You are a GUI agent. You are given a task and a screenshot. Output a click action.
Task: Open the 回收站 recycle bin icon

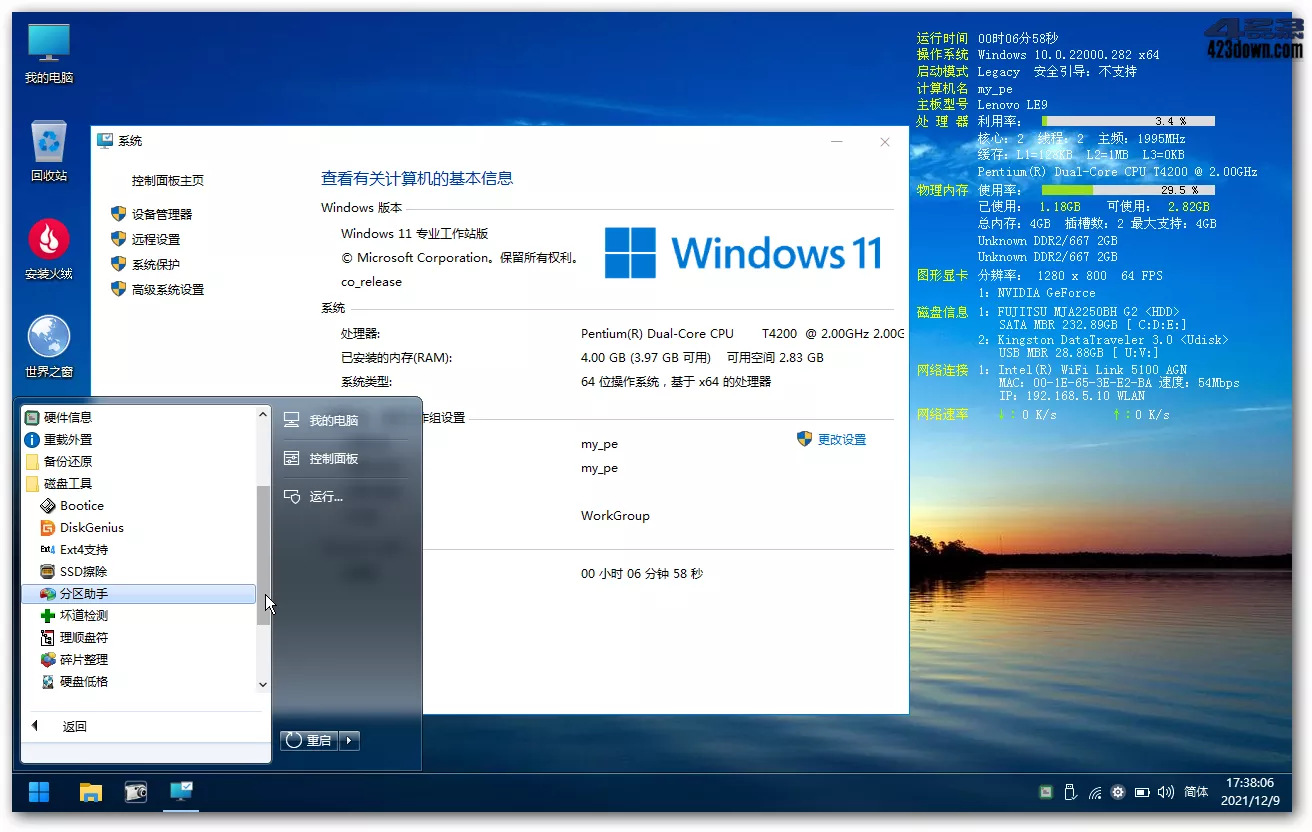point(49,150)
